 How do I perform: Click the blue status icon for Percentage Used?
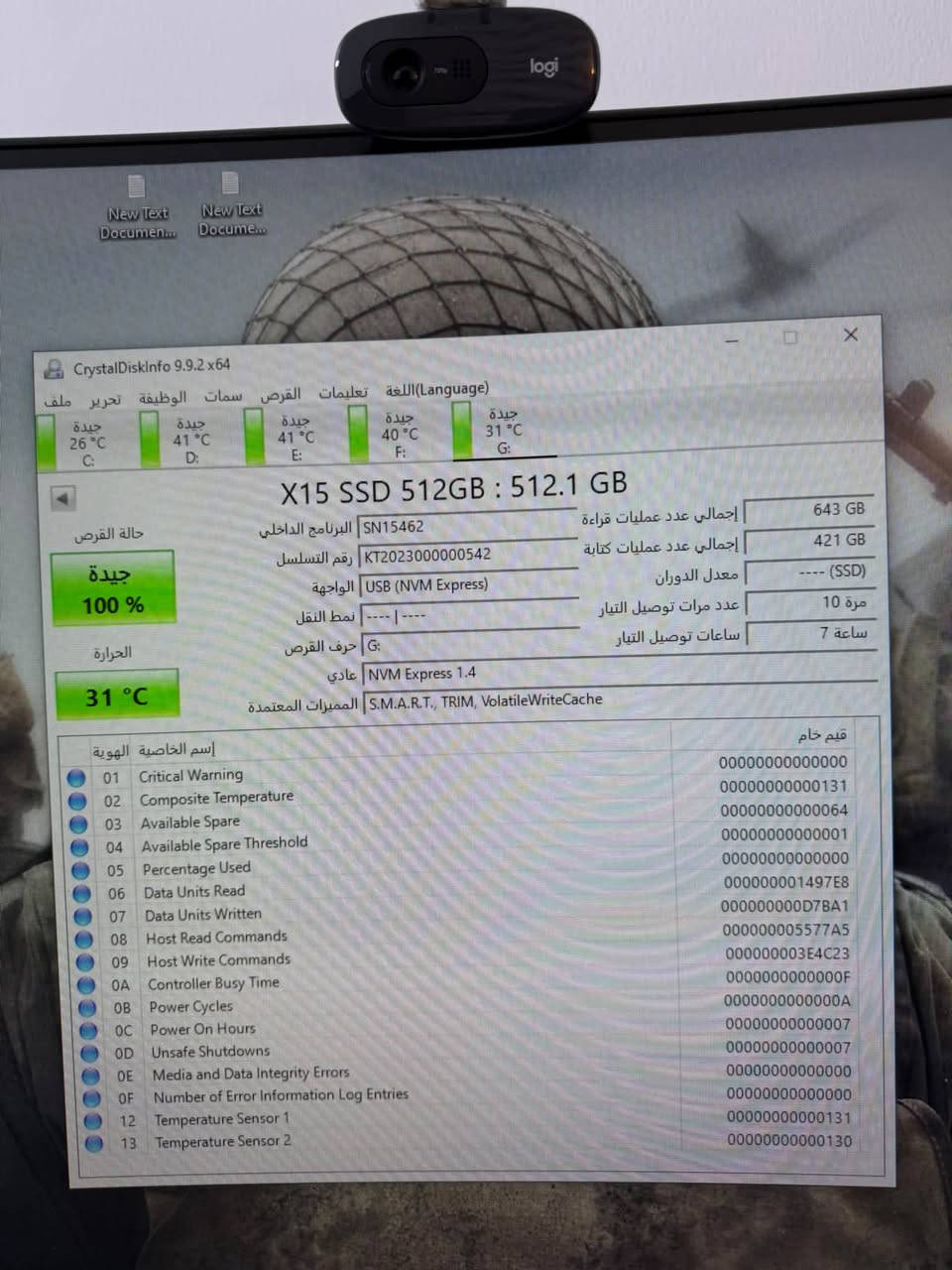[80, 870]
